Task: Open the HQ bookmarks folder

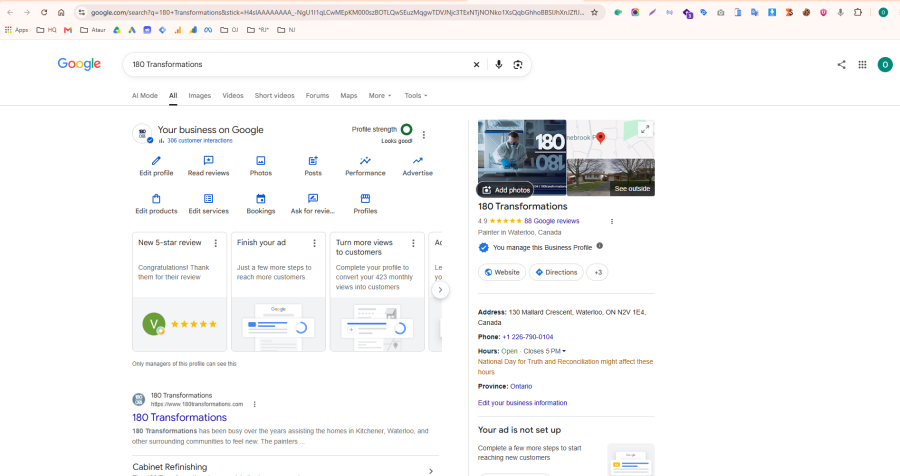Action: pyautogui.click(x=46, y=30)
